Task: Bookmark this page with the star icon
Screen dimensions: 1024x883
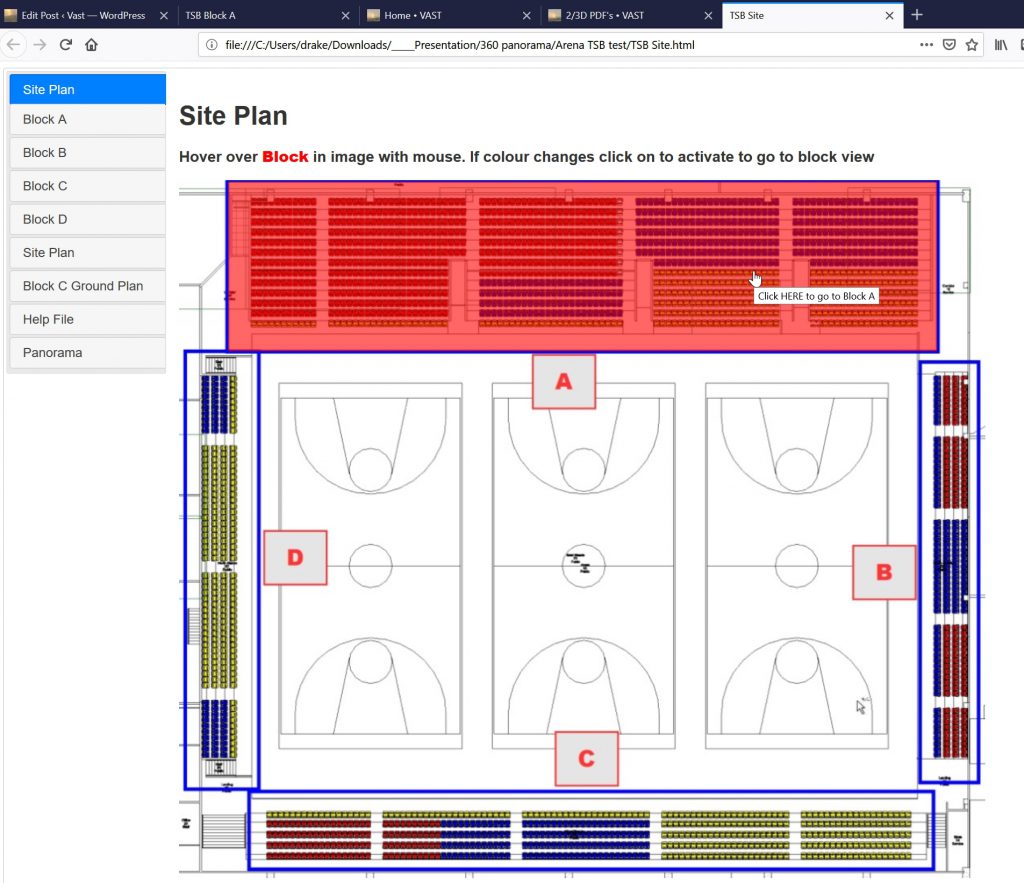Action: [x=971, y=45]
